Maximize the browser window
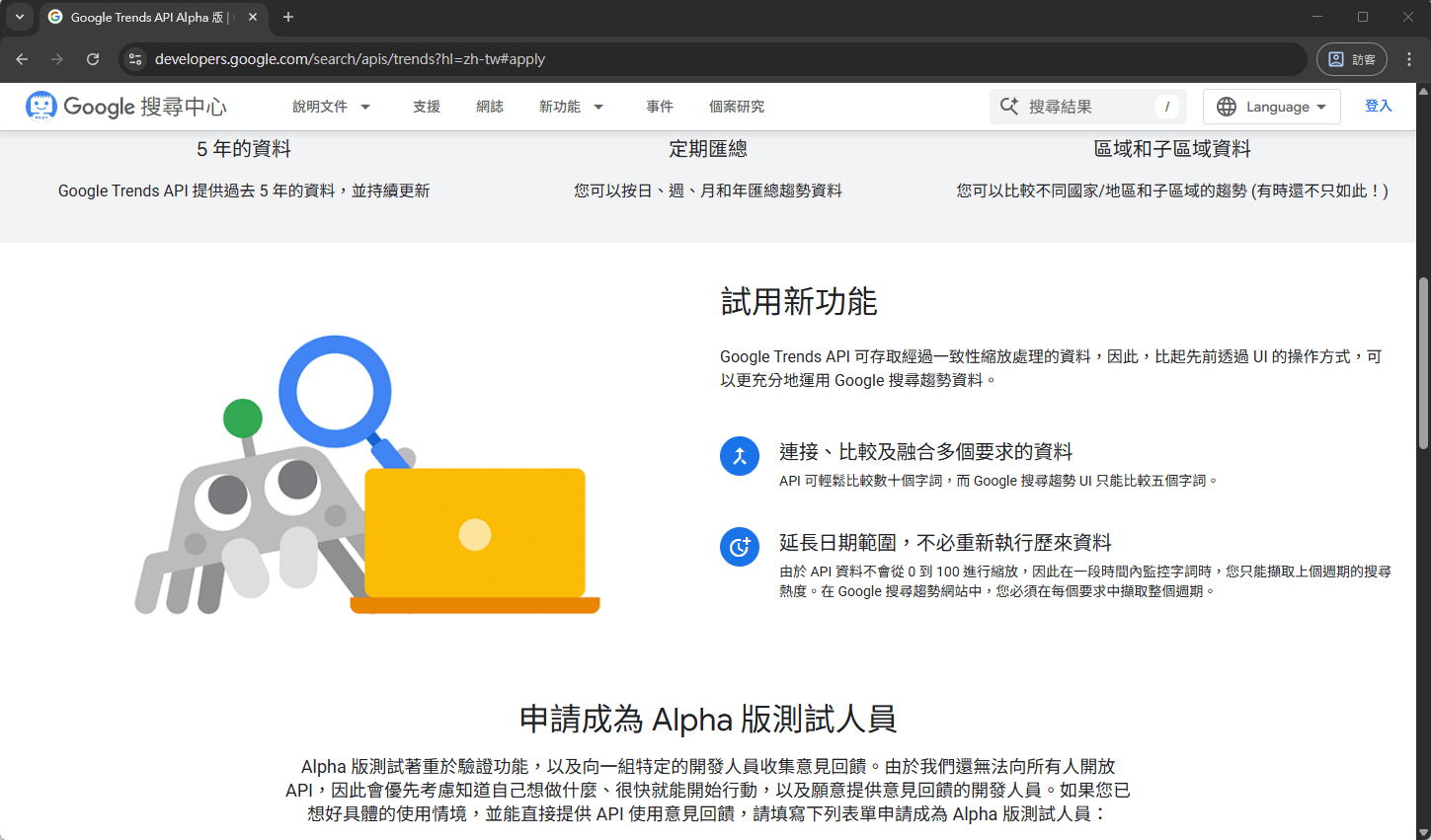Screen dimensions: 1431x840 tap(1363, 17)
